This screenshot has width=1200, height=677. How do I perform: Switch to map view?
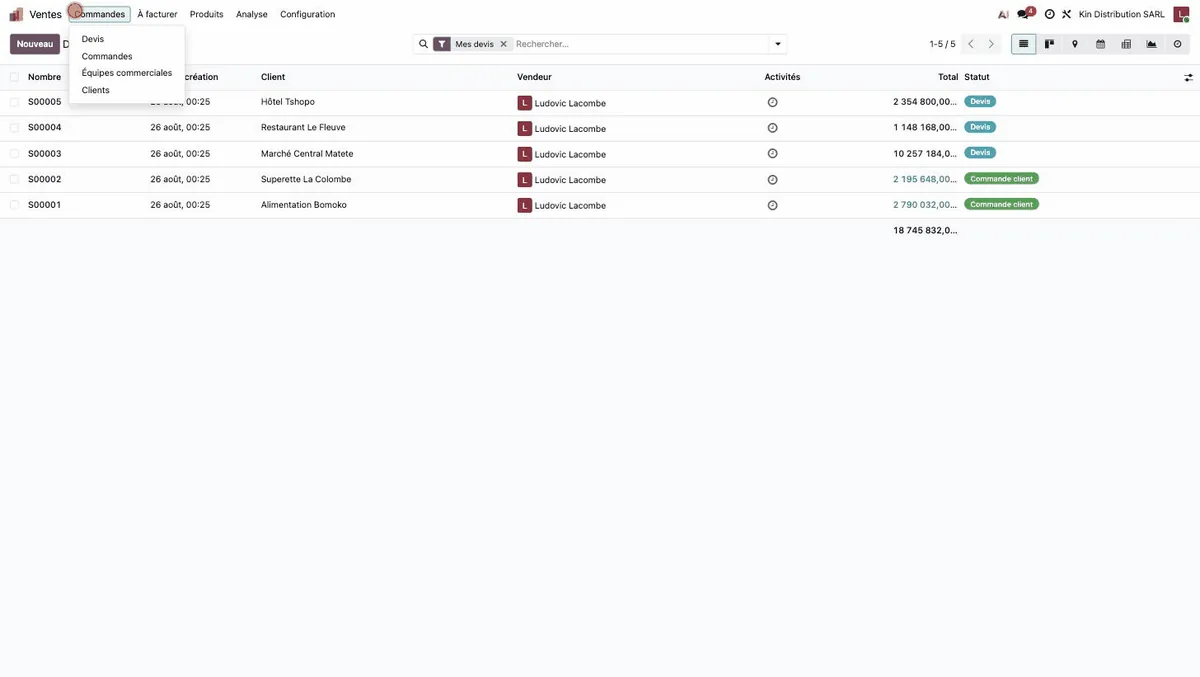(x=1075, y=44)
